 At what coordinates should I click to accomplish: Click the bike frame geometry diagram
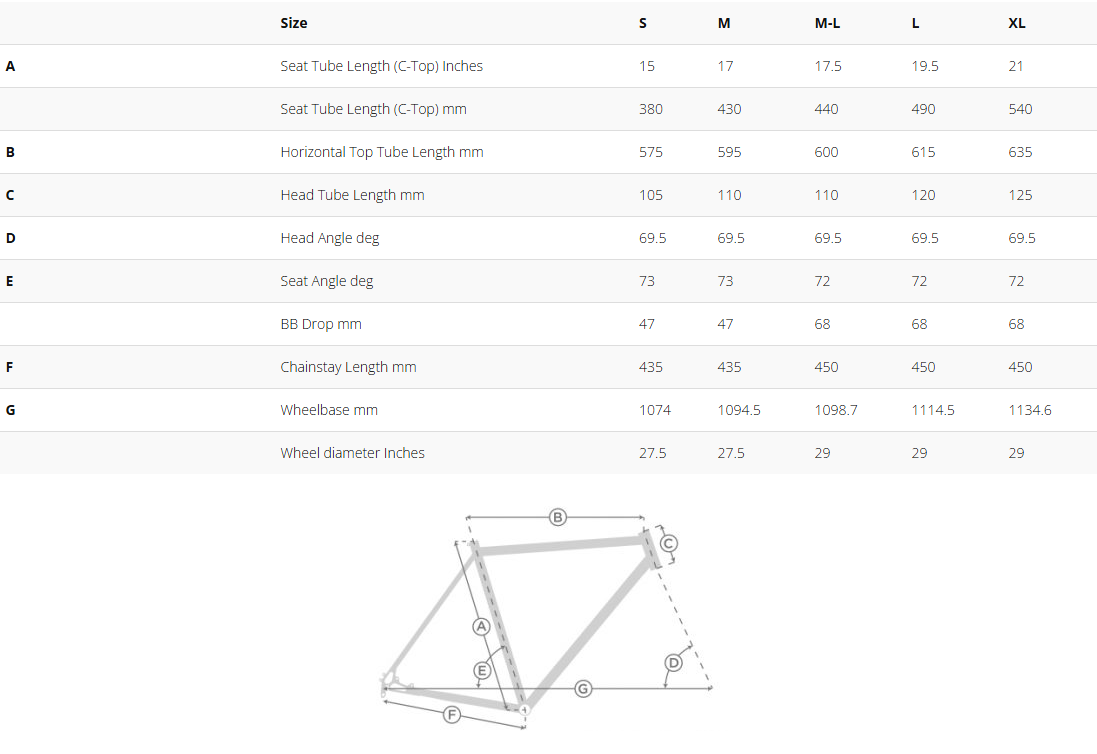click(x=546, y=620)
